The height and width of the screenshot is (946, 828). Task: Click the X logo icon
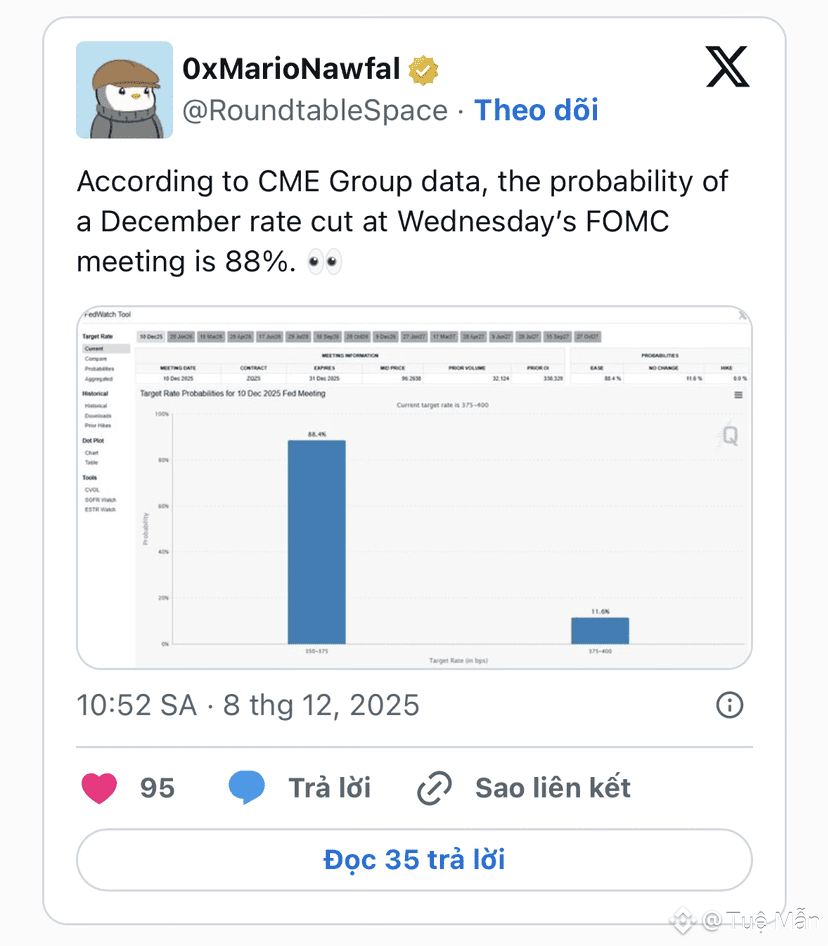coord(727,68)
